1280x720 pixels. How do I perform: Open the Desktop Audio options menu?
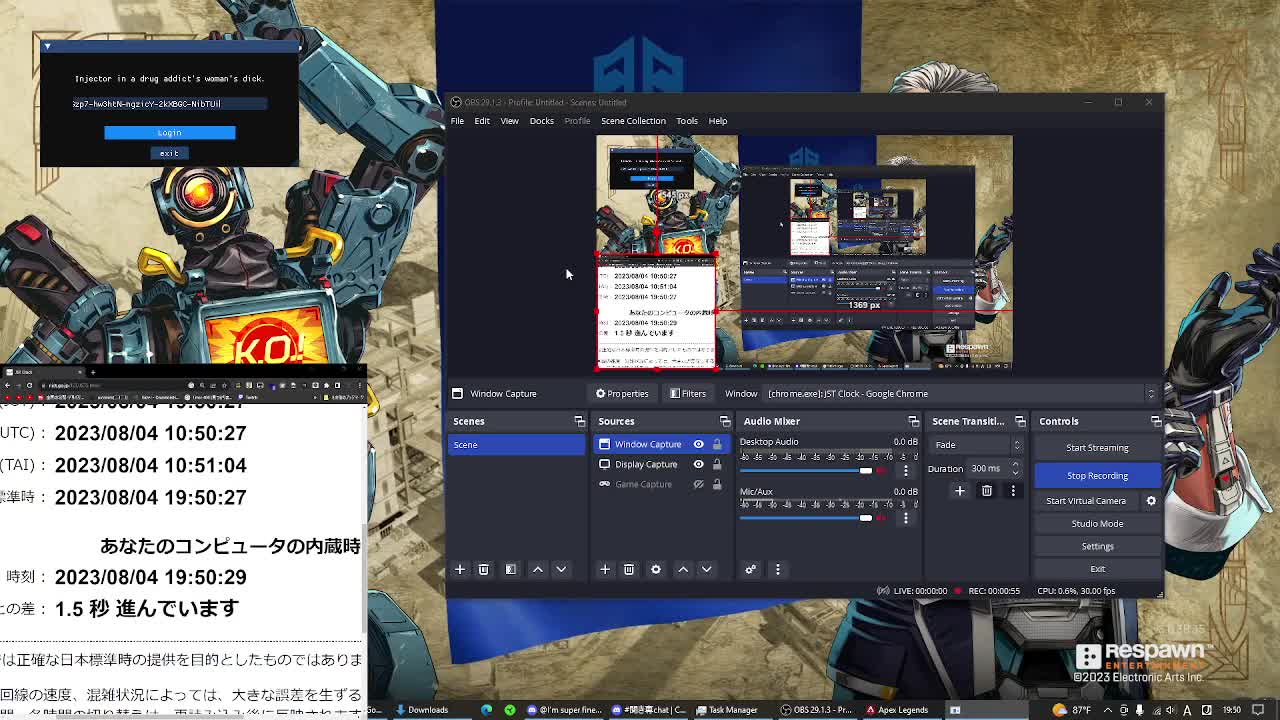click(x=906, y=470)
